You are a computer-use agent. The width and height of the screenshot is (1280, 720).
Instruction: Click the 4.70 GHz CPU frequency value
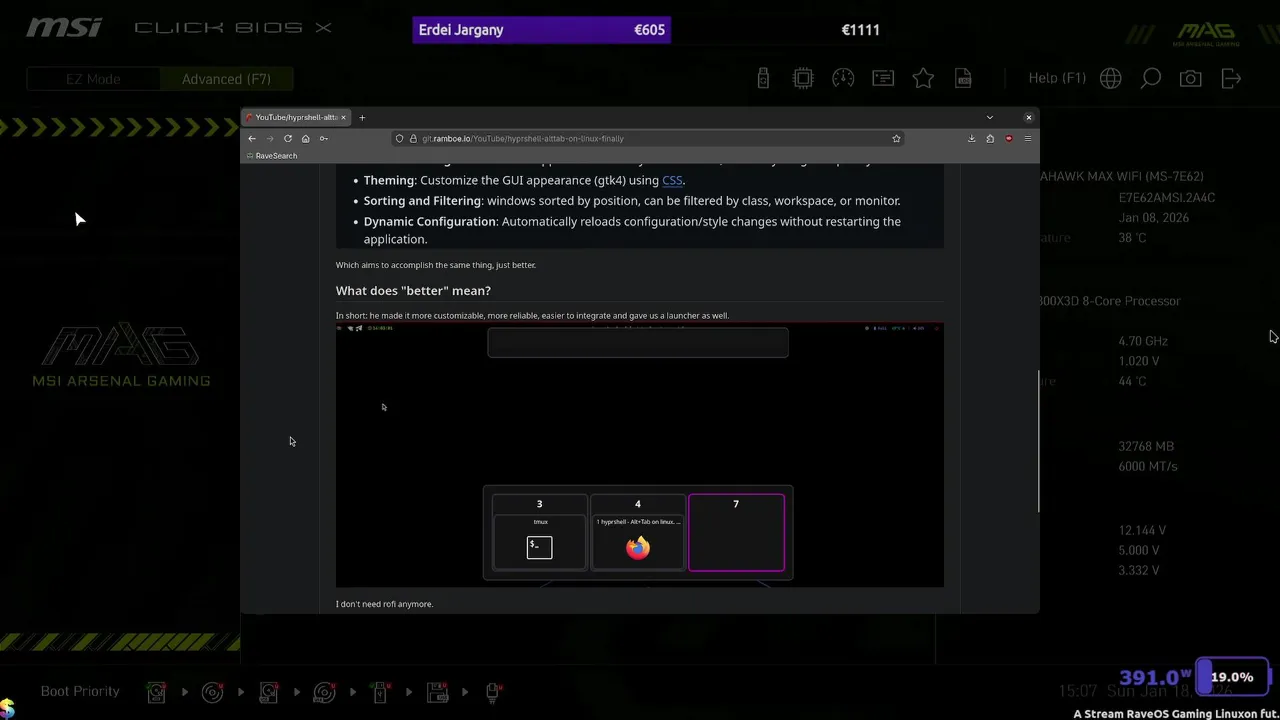pyautogui.click(x=1143, y=341)
